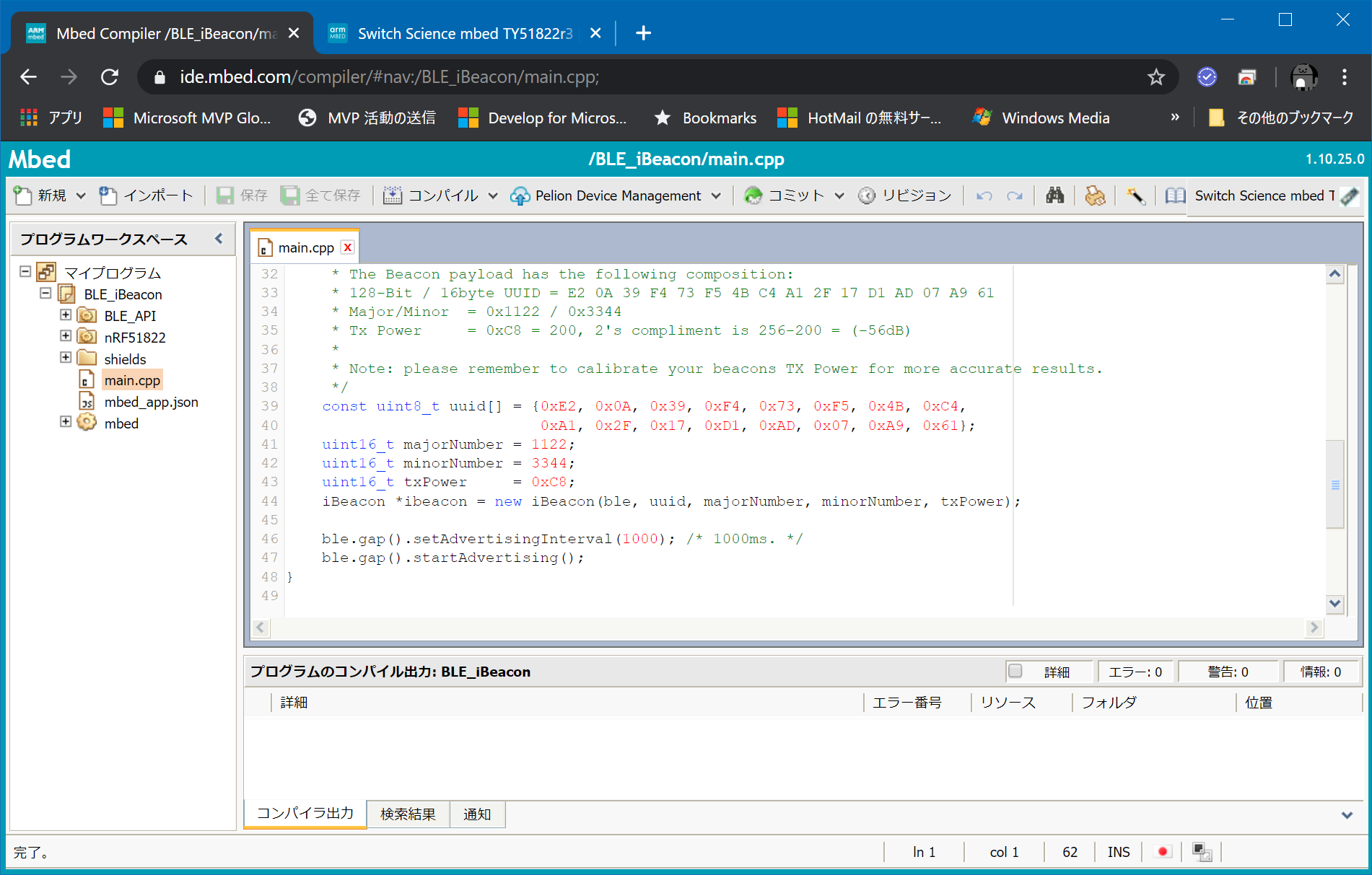Bookmark this page with the star icon
This screenshot has height=875, width=1372.
[1156, 77]
